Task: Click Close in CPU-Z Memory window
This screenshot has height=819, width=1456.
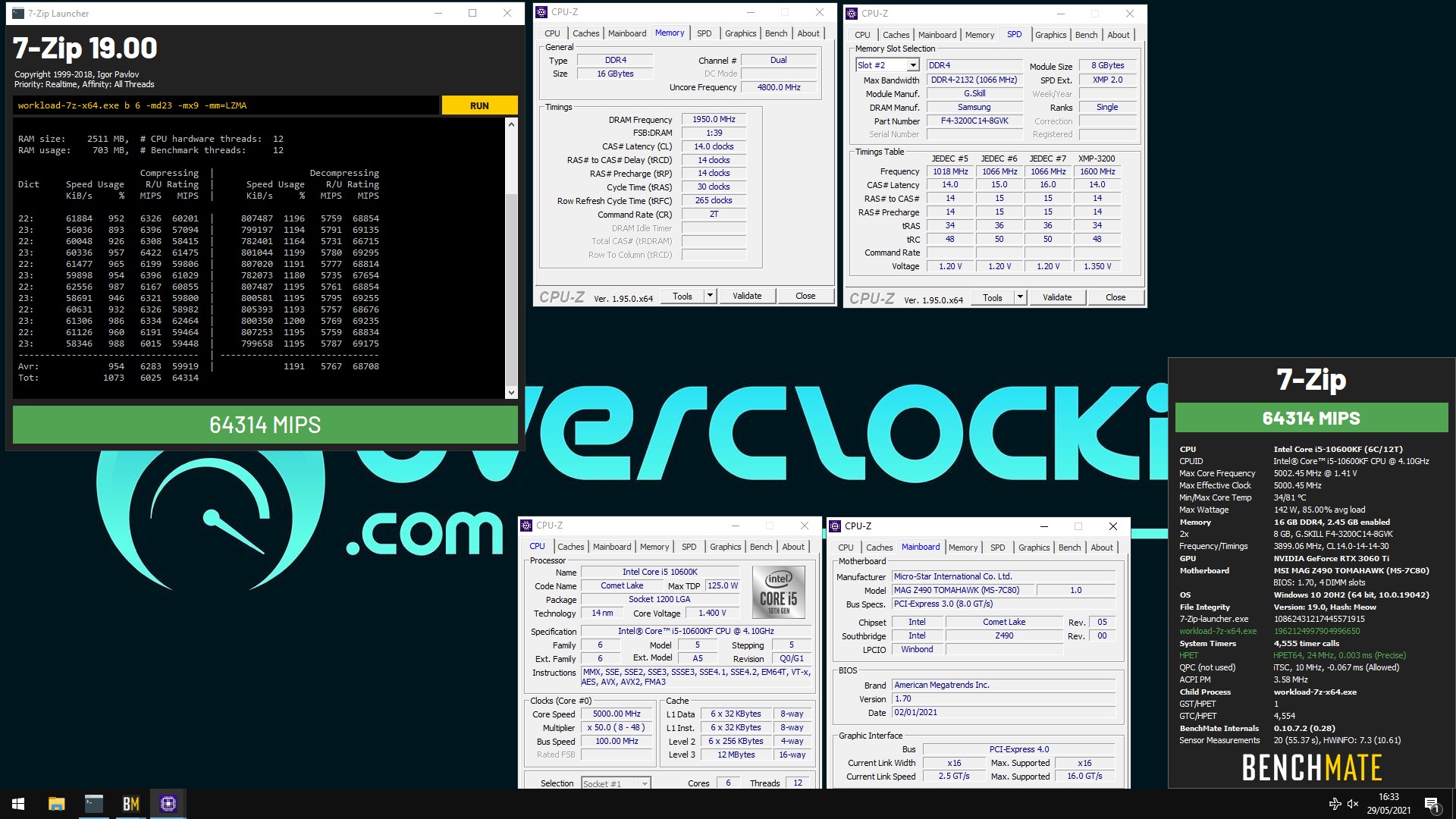Action: point(805,296)
